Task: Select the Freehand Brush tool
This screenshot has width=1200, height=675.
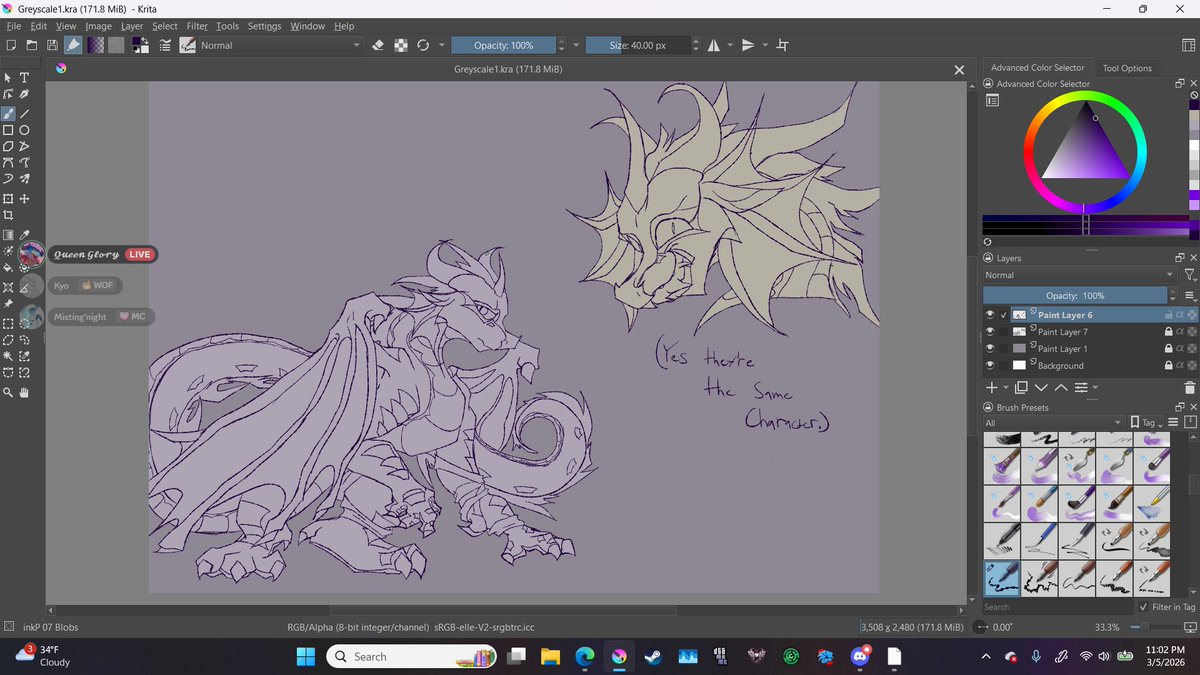Action: click(8, 114)
